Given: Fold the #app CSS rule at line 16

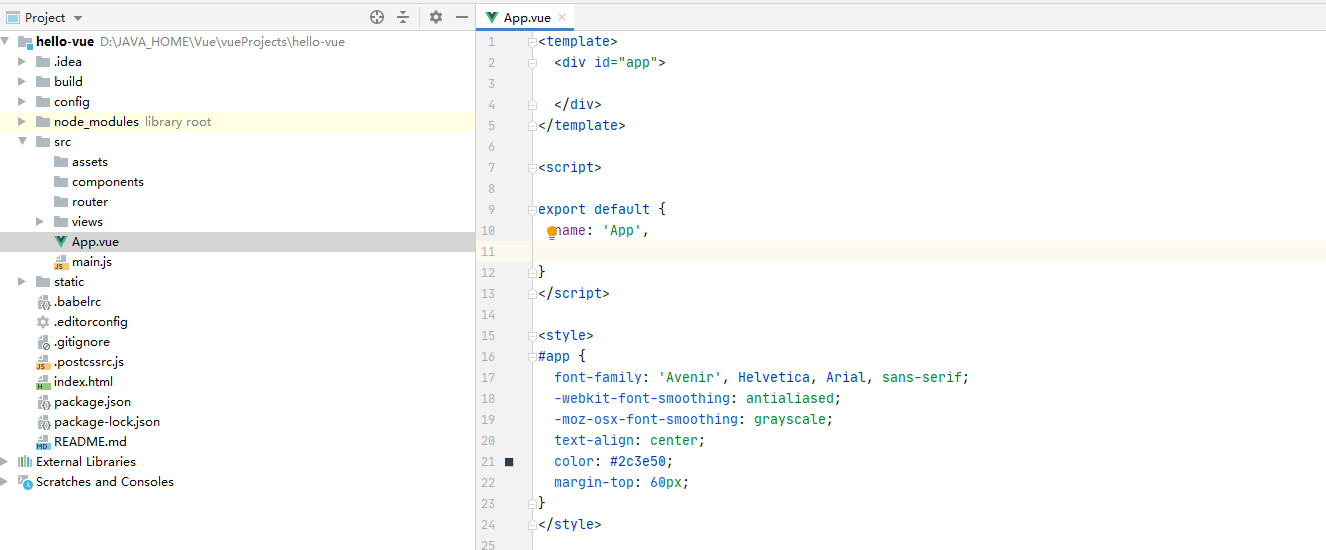Looking at the screenshot, I should (532, 357).
